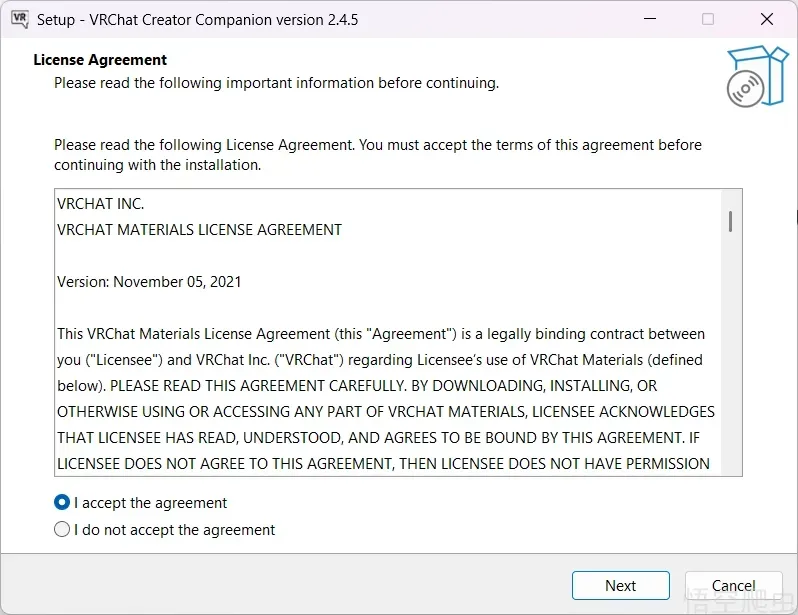Cancel the installation

(733, 586)
